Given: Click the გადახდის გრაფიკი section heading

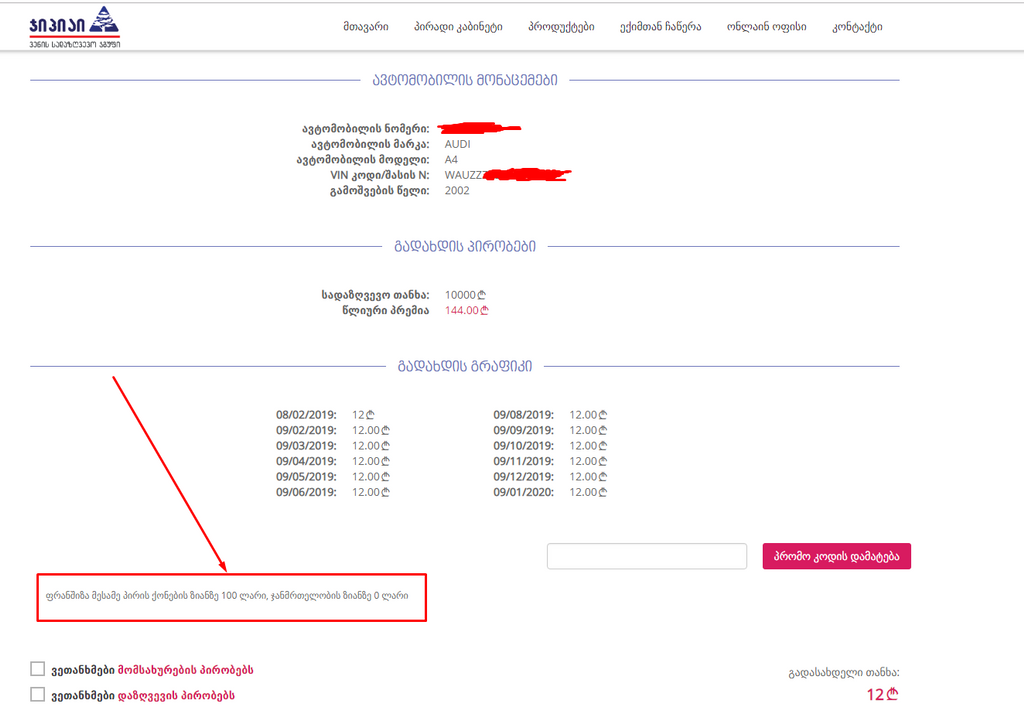Looking at the screenshot, I should click(465, 366).
